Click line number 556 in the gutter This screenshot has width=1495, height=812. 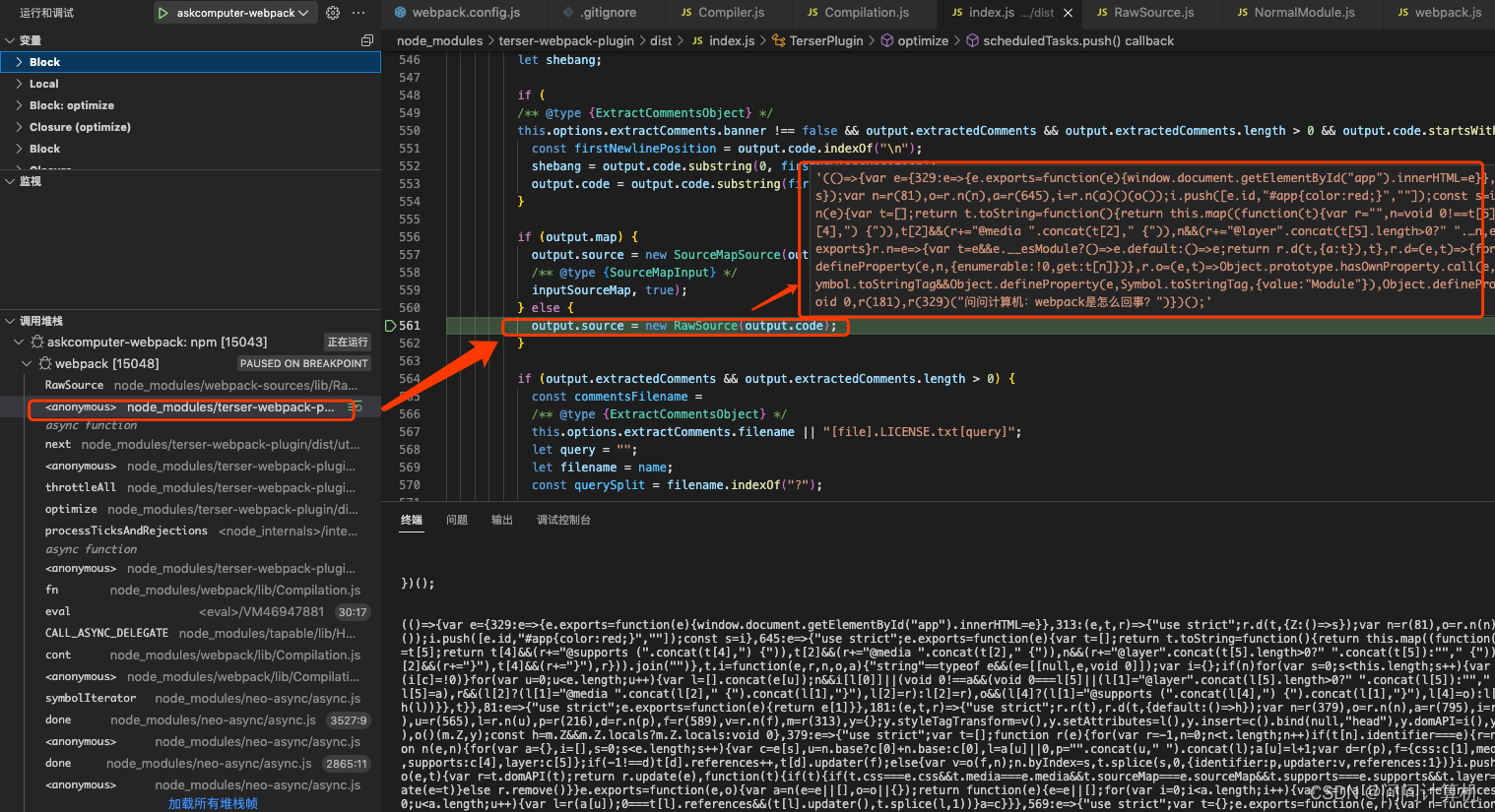point(410,237)
